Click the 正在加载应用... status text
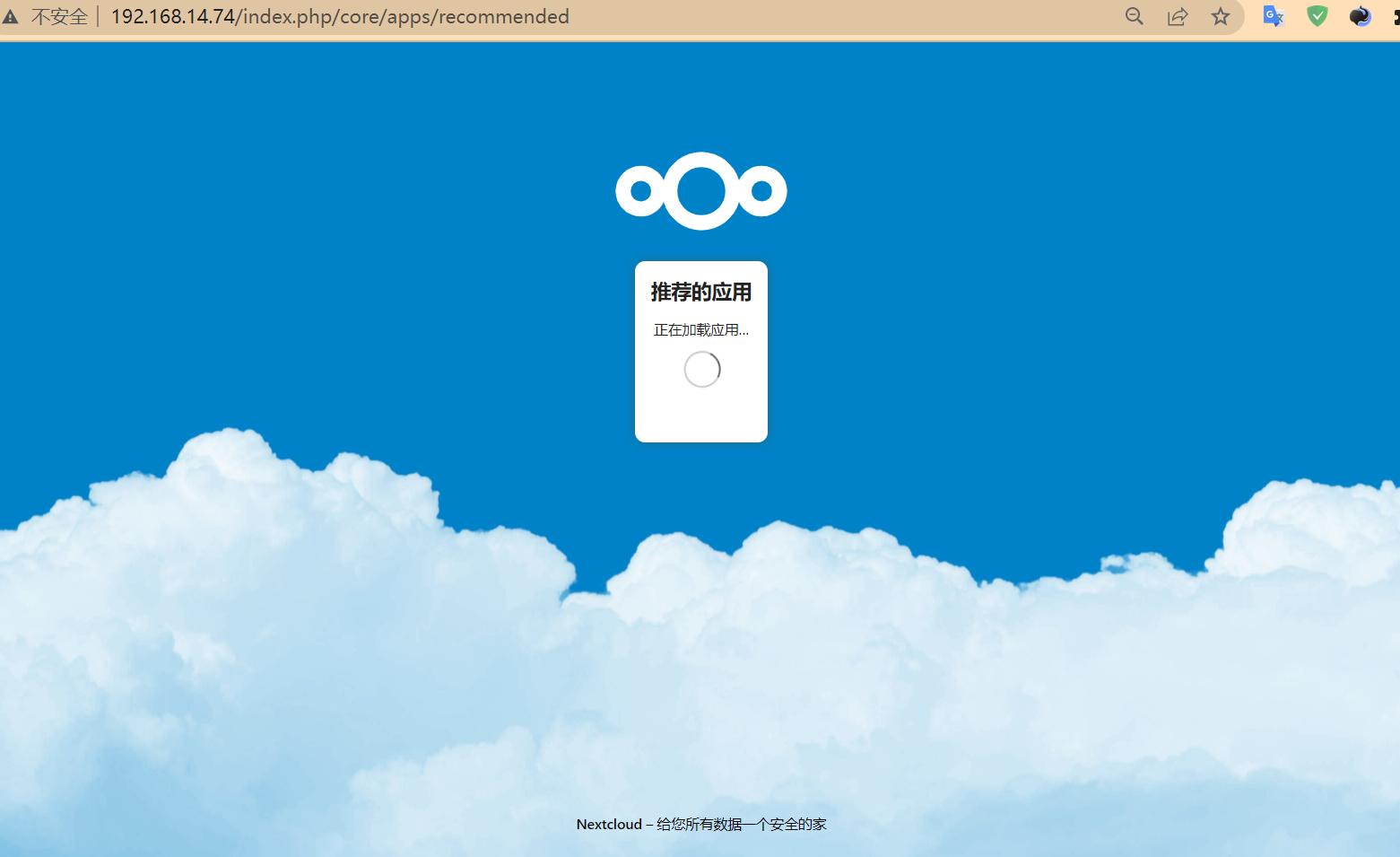 coord(700,330)
